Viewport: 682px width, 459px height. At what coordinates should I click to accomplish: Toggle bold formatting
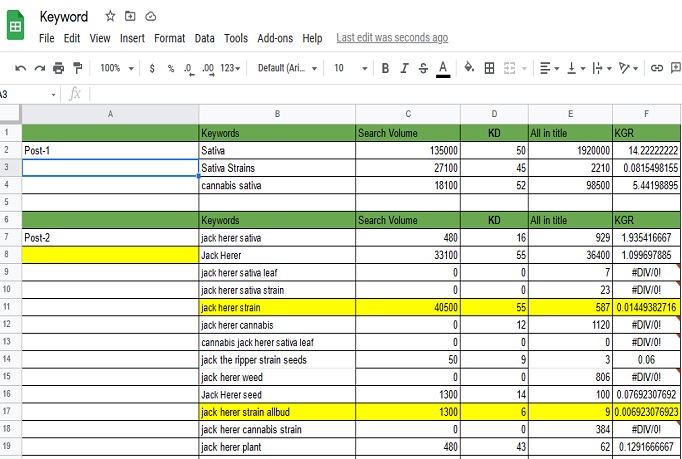(x=385, y=68)
